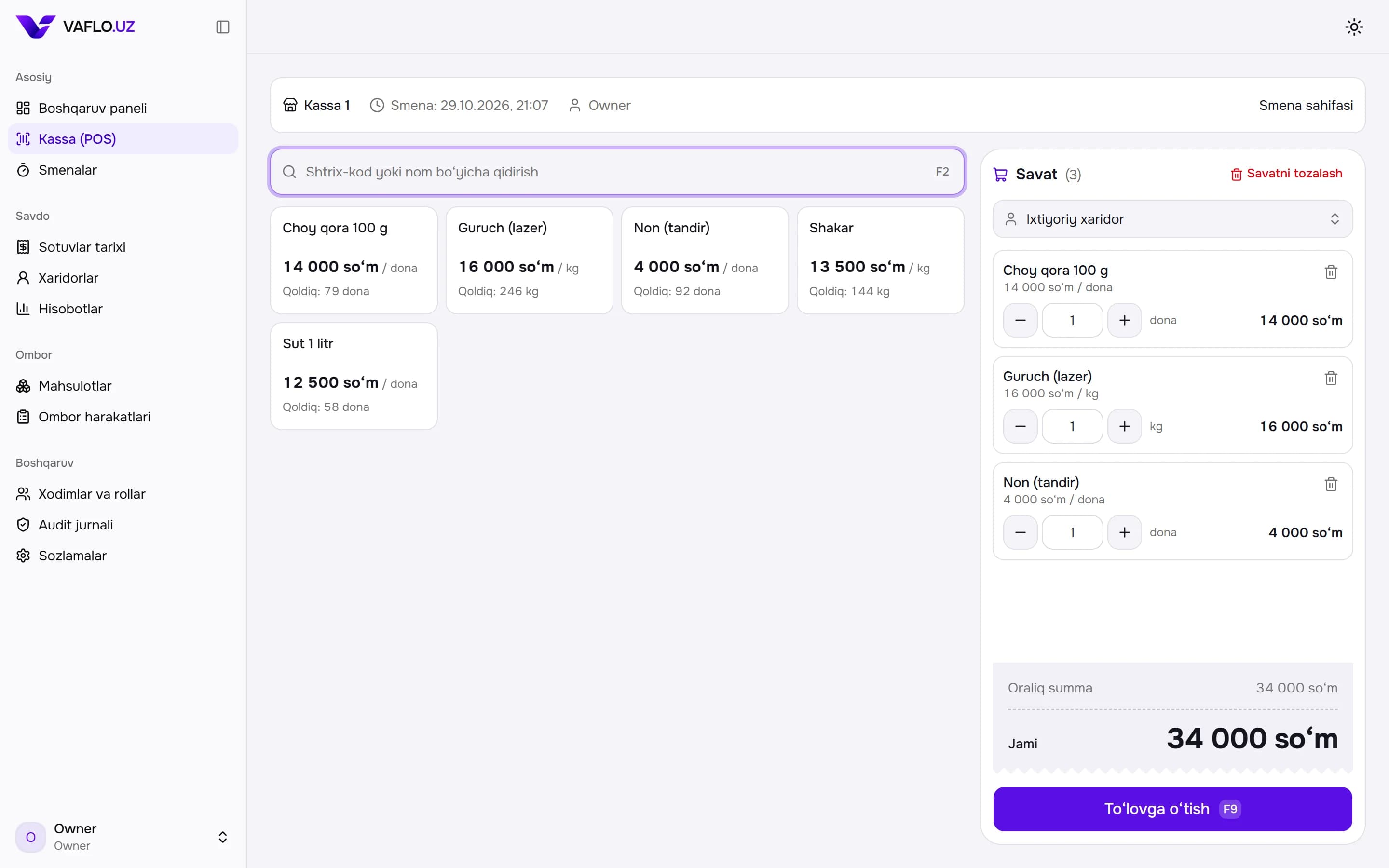Decrease Guruch (lazer) quantity with minus button
The height and width of the screenshot is (868, 1389).
pyautogui.click(x=1020, y=427)
